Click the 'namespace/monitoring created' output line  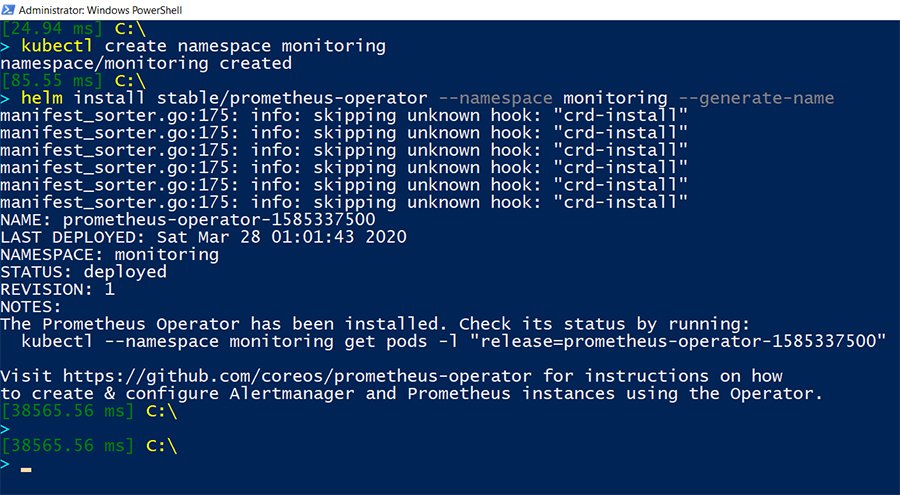pos(146,63)
